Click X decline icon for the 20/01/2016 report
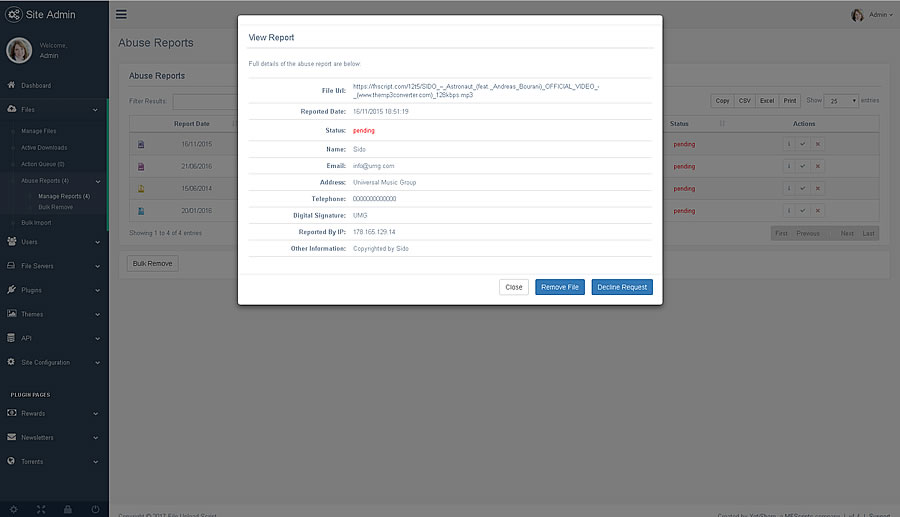Viewport: 900px width, 517px height. [818, 211]
